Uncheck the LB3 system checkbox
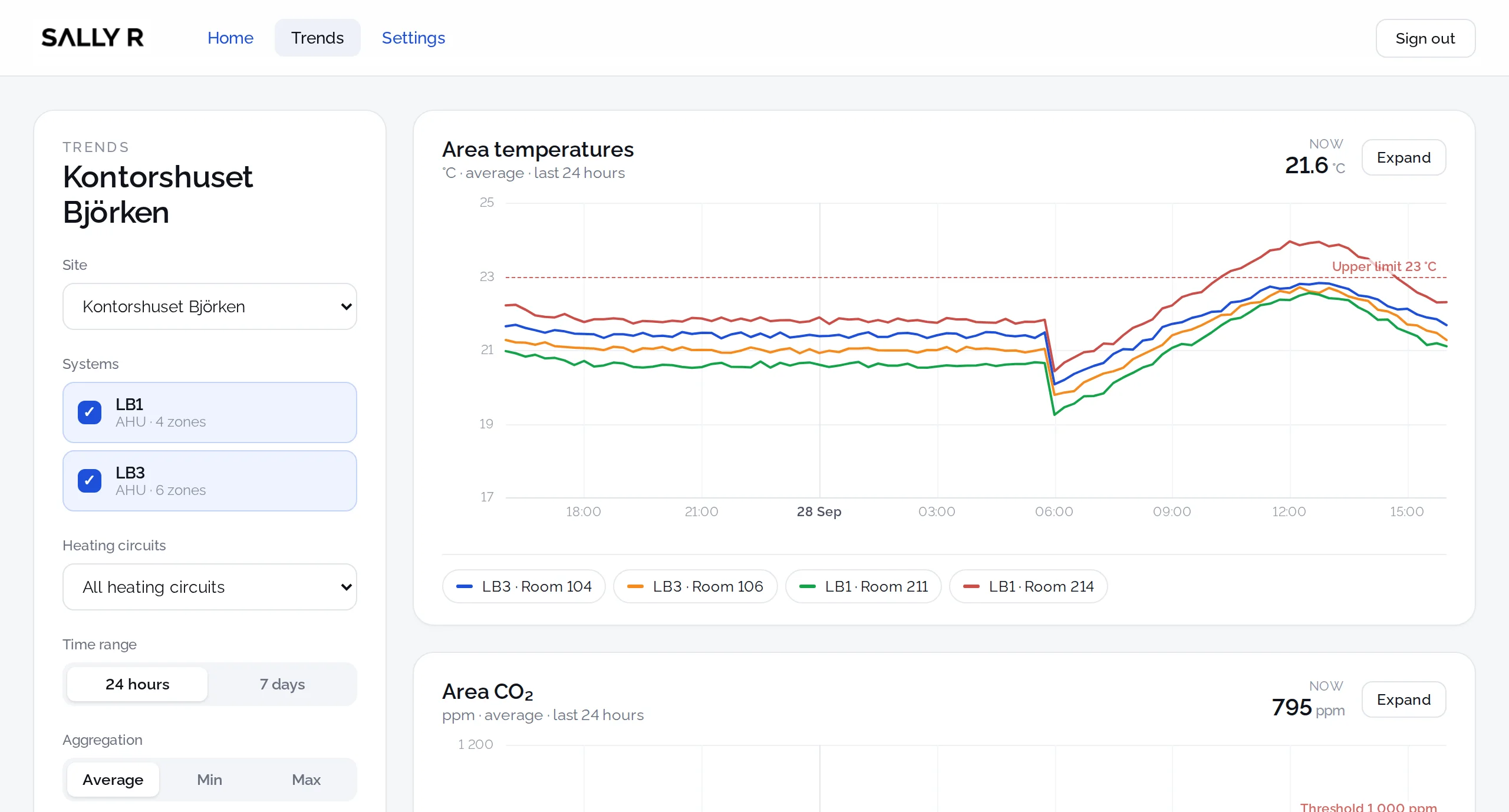Viewport: 1509px width, 812px height. (90, 481)
